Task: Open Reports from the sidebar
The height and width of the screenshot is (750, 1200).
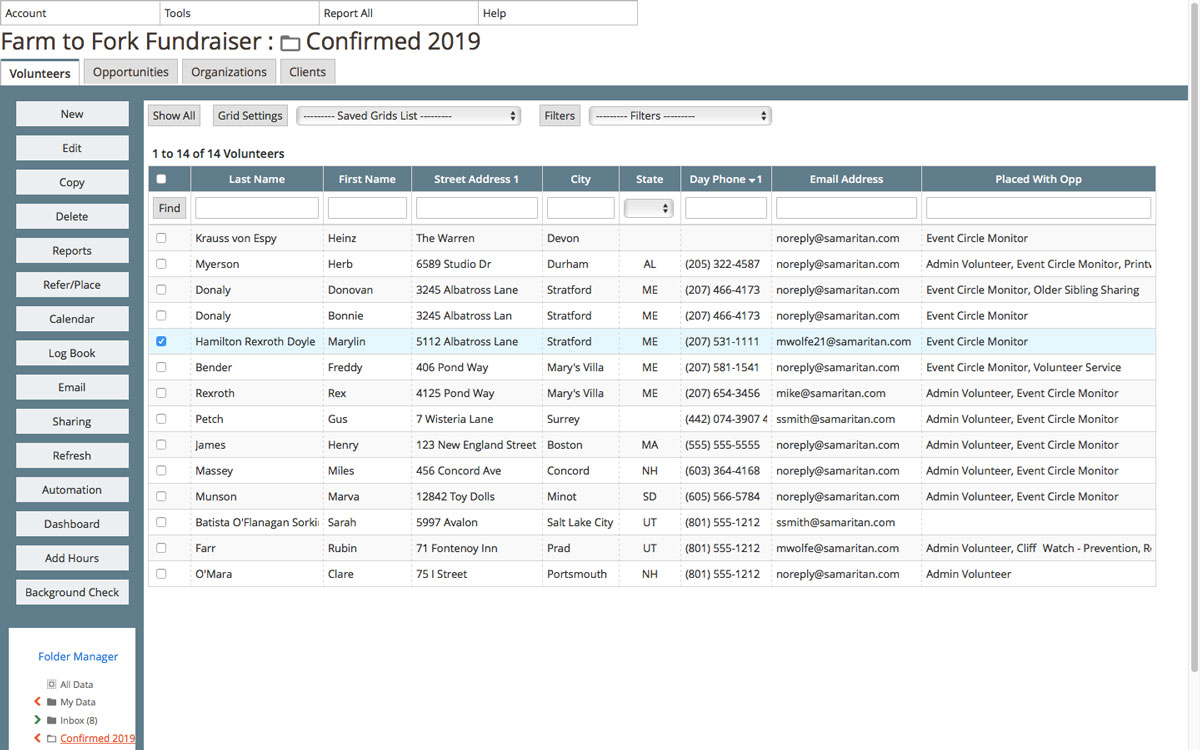Action: coord(72,251)
